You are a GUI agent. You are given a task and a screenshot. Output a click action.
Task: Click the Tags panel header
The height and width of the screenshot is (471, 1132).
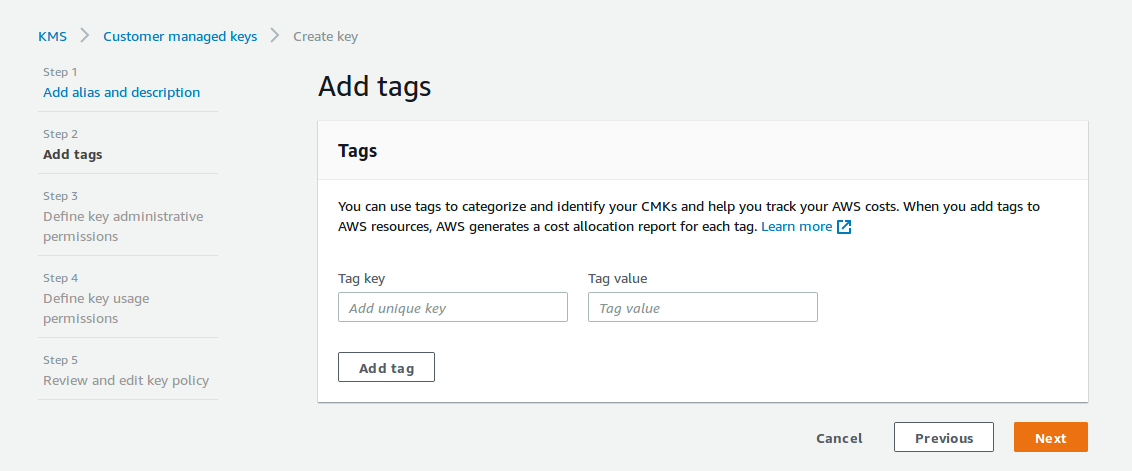coord(357,151)
